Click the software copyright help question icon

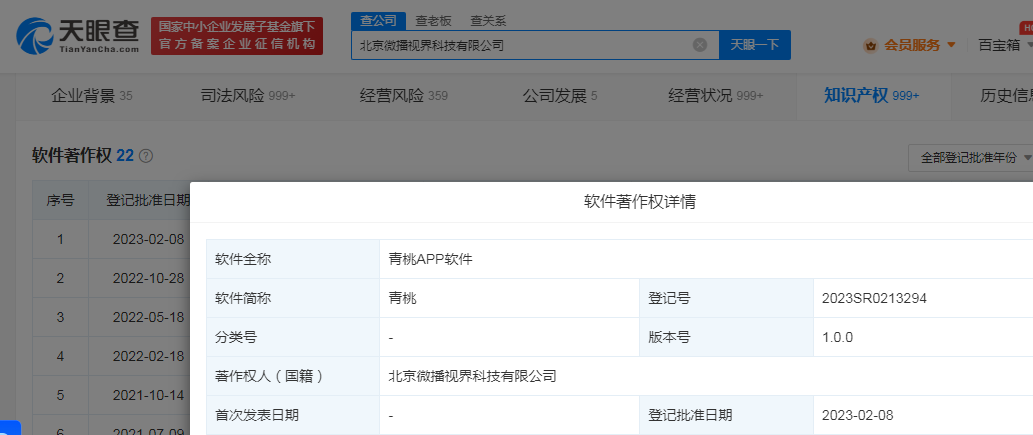click(146, 156)
